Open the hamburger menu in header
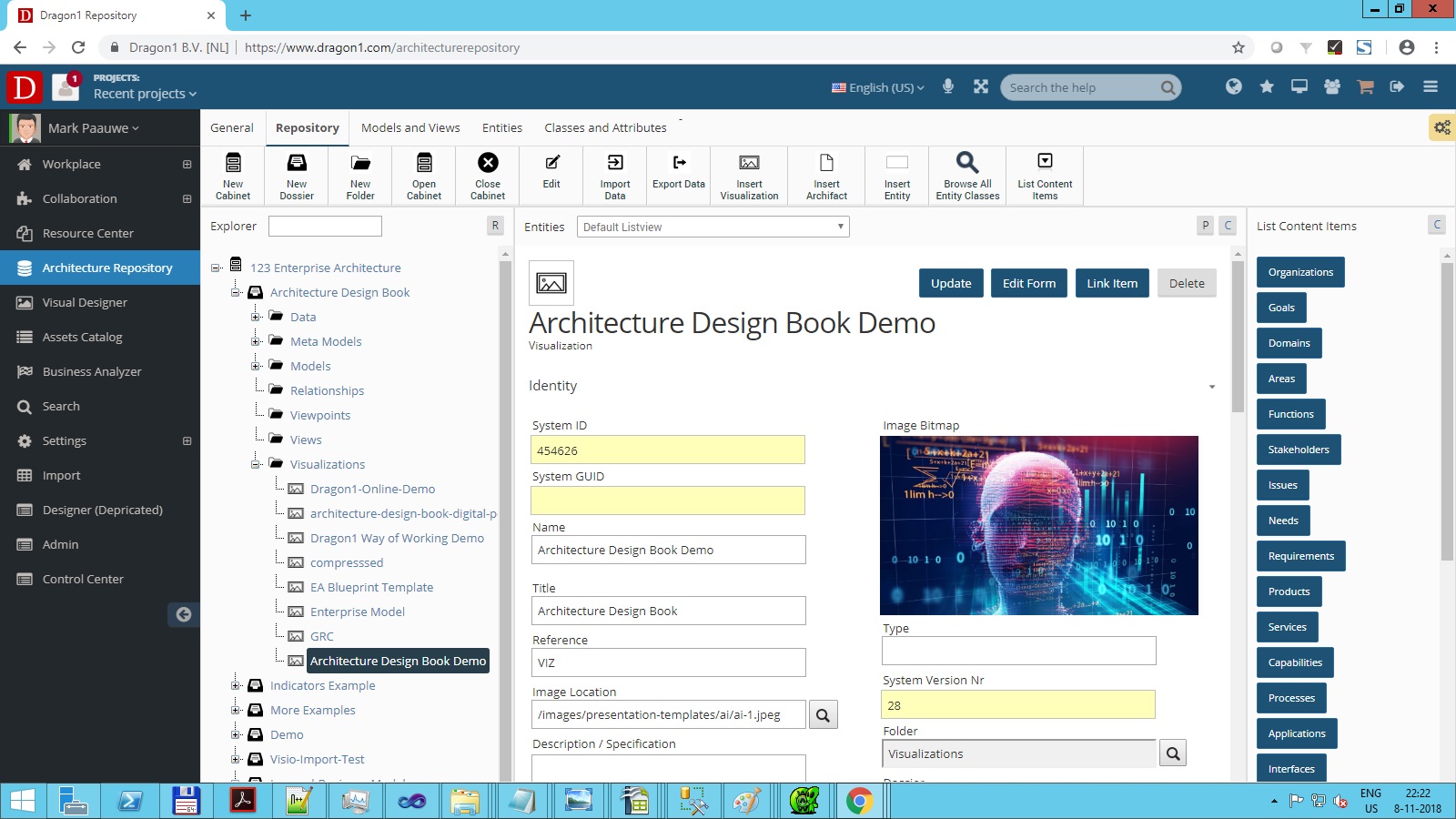This screenshot has width=1456, height=819. click(x=1431, y=86)
